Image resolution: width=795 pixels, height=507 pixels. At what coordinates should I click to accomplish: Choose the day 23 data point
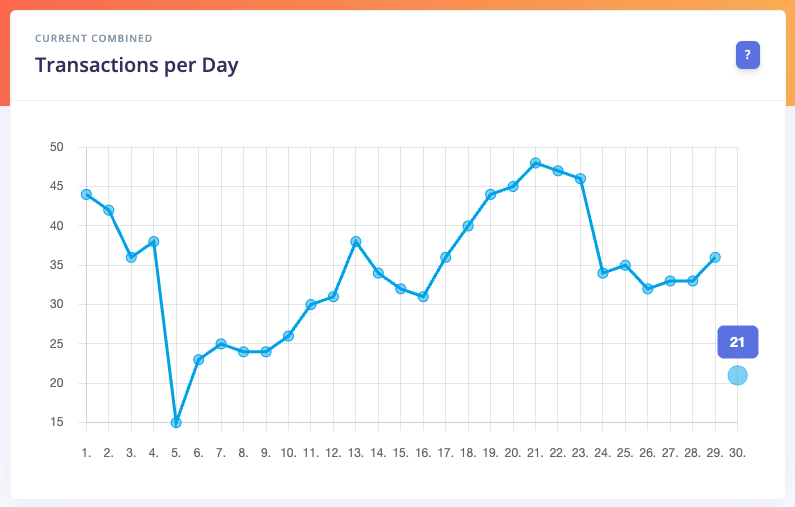(x=580, y=179)
